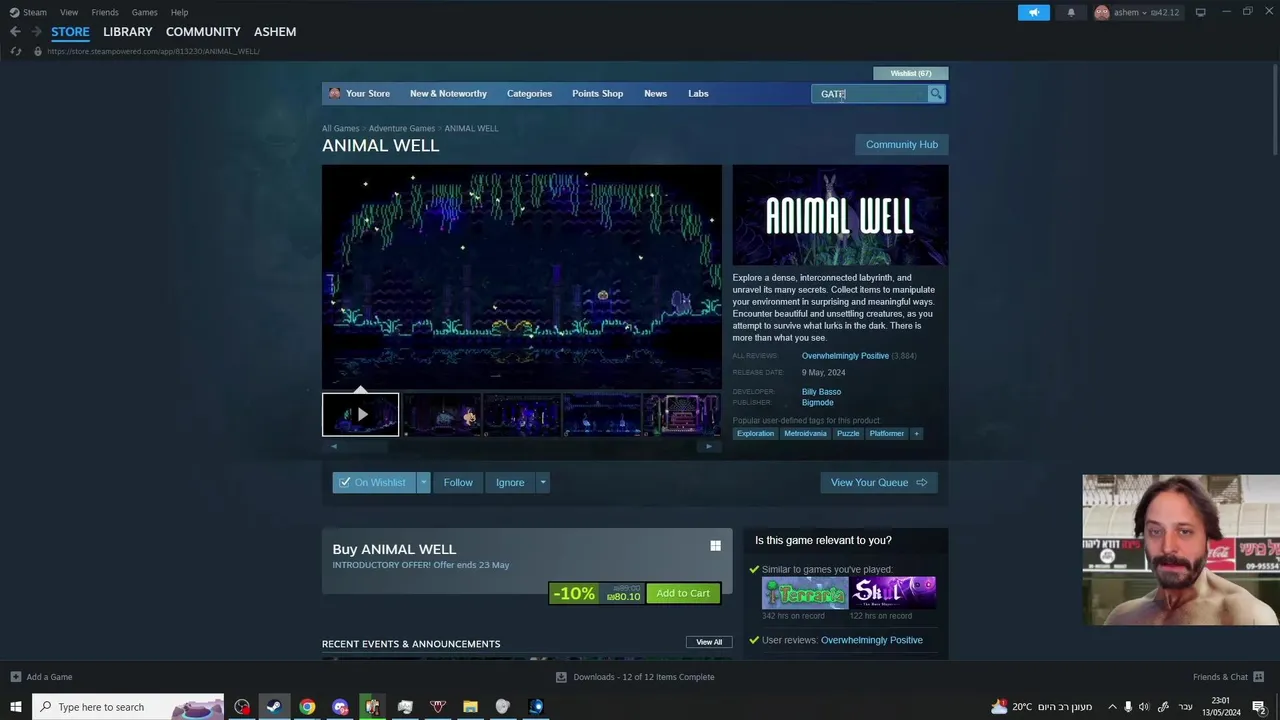The height and width of the screenshot is (720, 1280).
Task: Click View Your Queue
Action: click(x=879, y=482)
